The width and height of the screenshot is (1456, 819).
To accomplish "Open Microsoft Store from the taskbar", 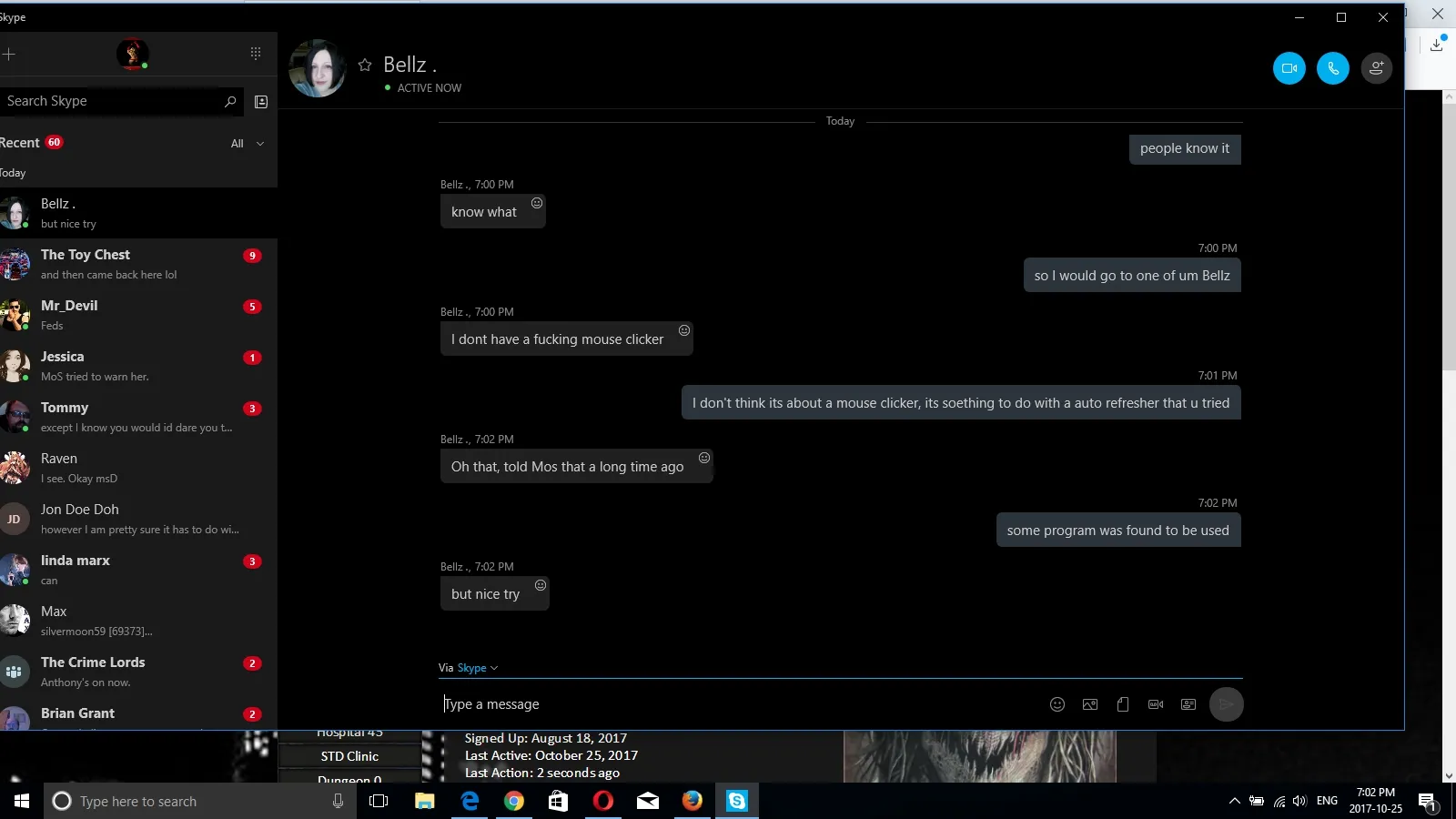I will coord(558,801).
